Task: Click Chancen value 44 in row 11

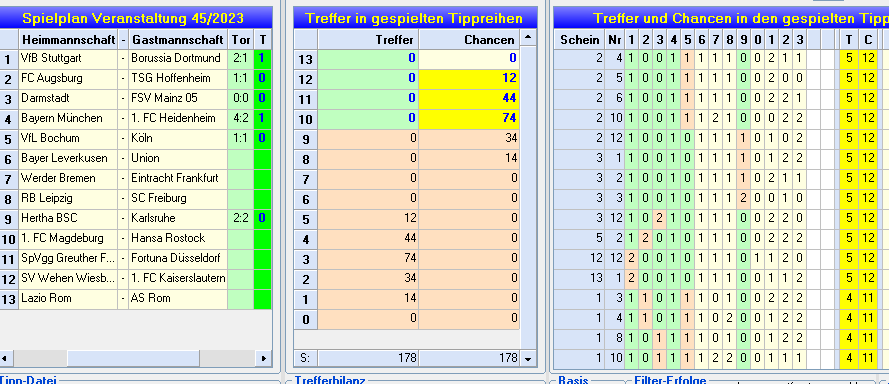Action: pyautogui.click(x=469, y=98)
